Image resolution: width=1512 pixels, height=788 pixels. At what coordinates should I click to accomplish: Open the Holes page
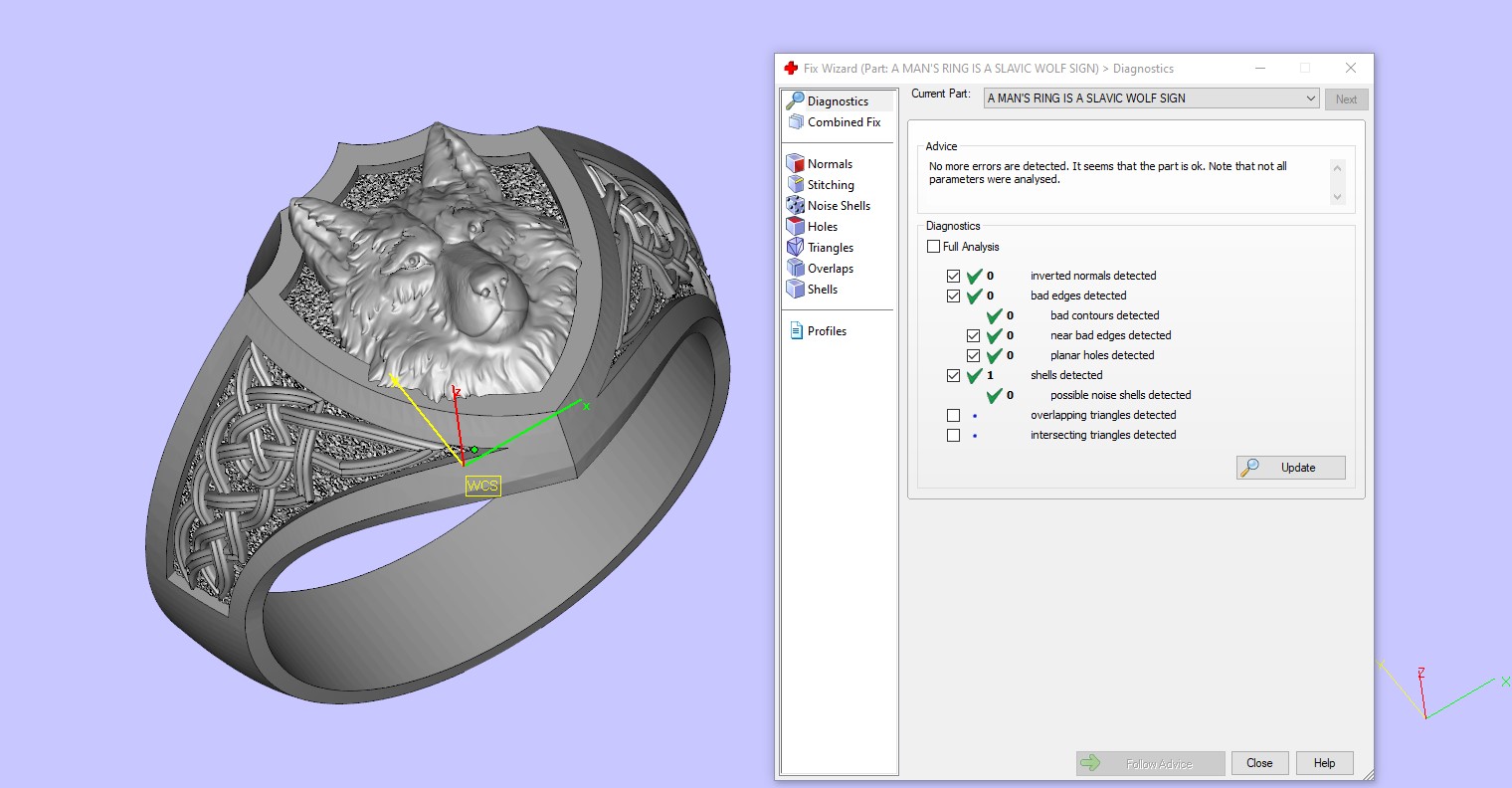(x=823, y=227)
